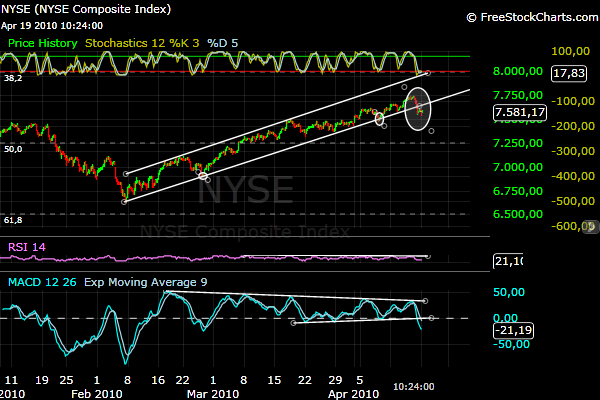The width and height of the screenshot is (600, 400).
Task: Click the 7.750,00 price scale label
Action: (x=518, y=95)
